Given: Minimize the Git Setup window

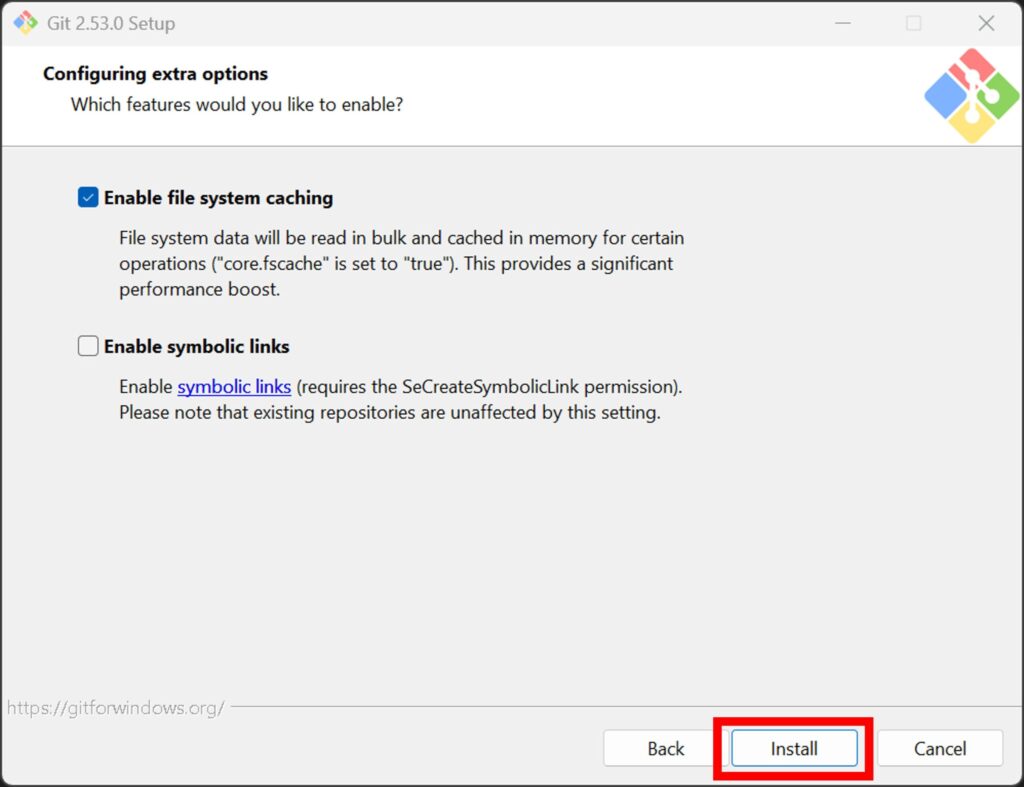Looking at the screenshot, I should point(841,23).
